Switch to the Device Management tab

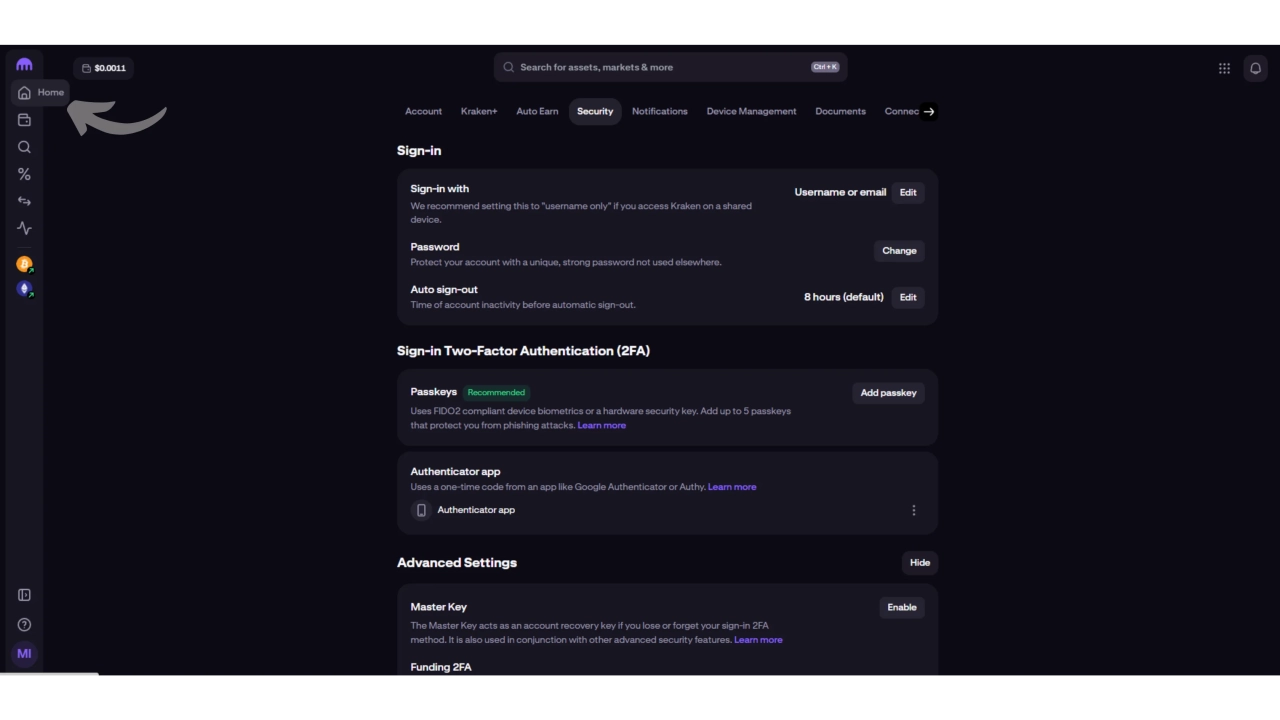[751, 111]
